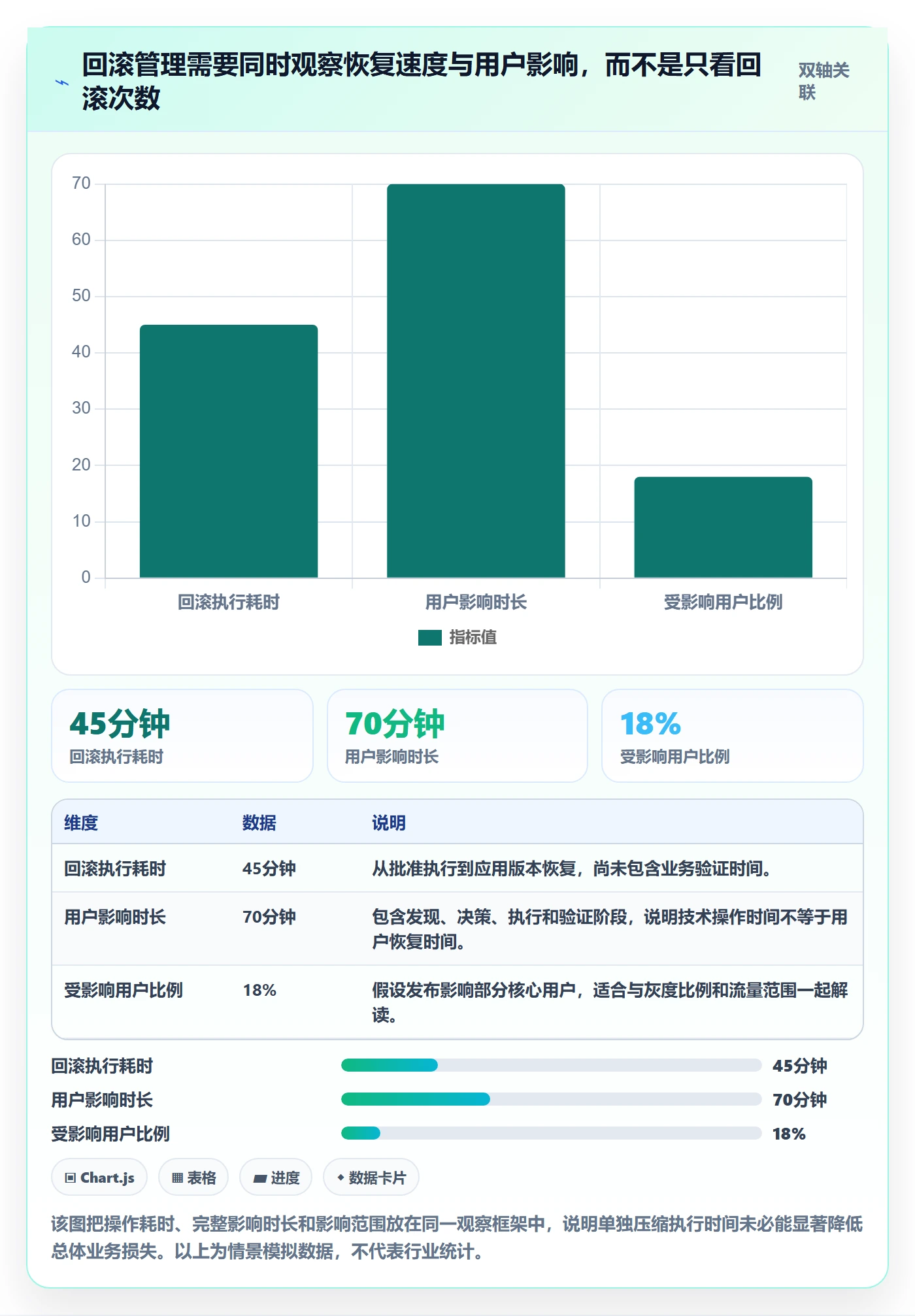The height and width of the screenshot is (1316, 915).
Task: Click the 70分钟 cell in the table
Action: 269,917
